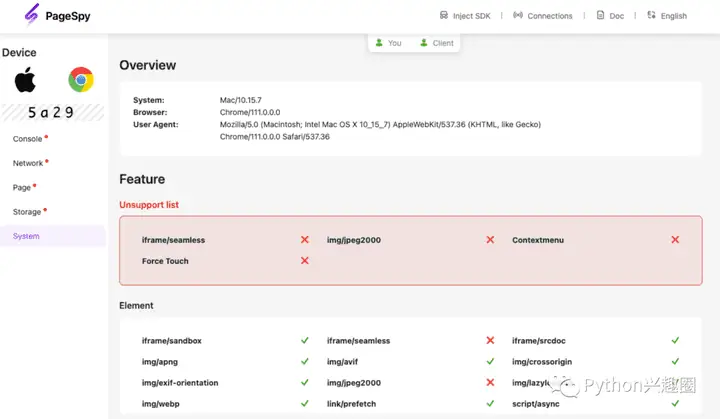720x419 pixels.
Task: Click Contextmenu in unsupport list
Action: [x=538, y=240]
